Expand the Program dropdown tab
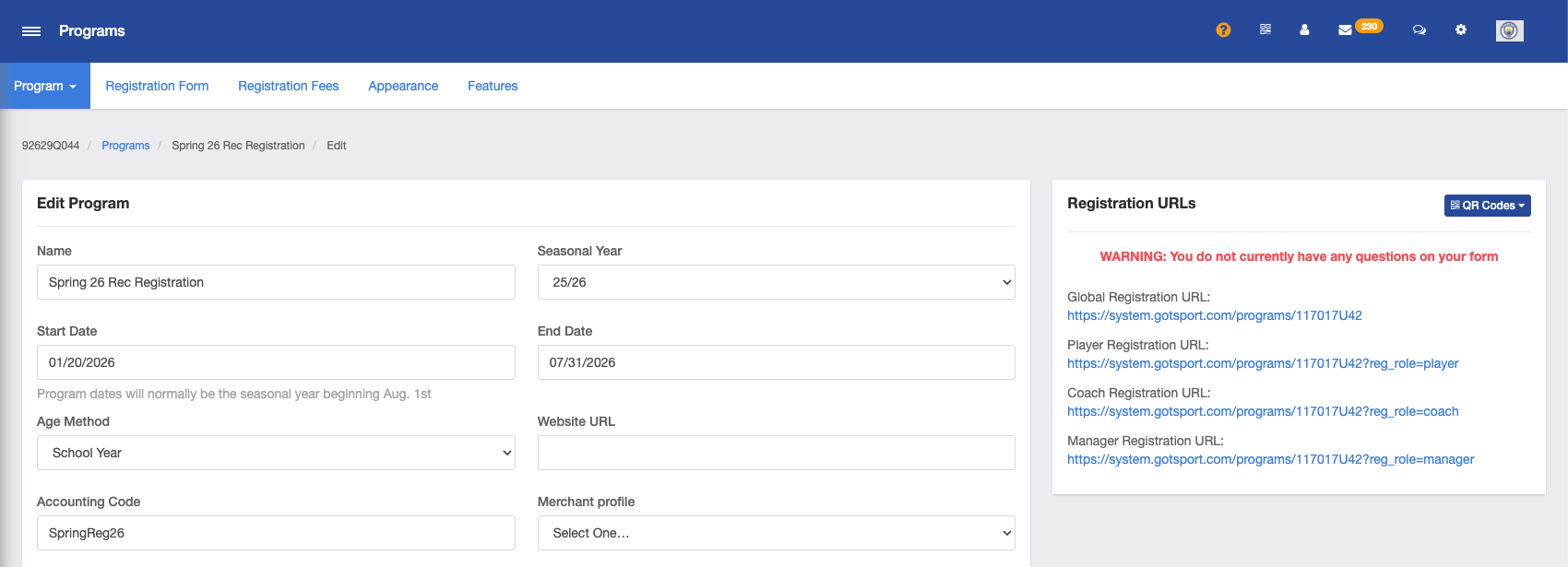 [x=45, y=86]
